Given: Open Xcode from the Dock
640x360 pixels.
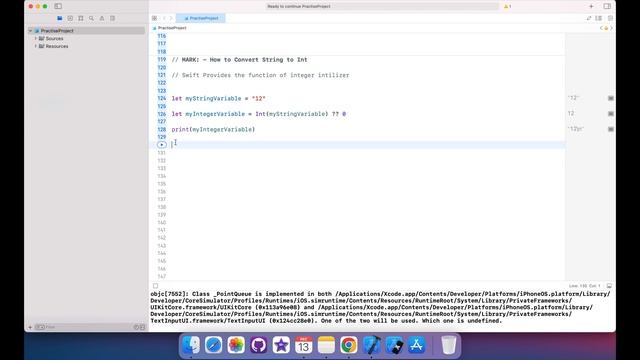Looking at the screenshot, I should click(371, 345).
